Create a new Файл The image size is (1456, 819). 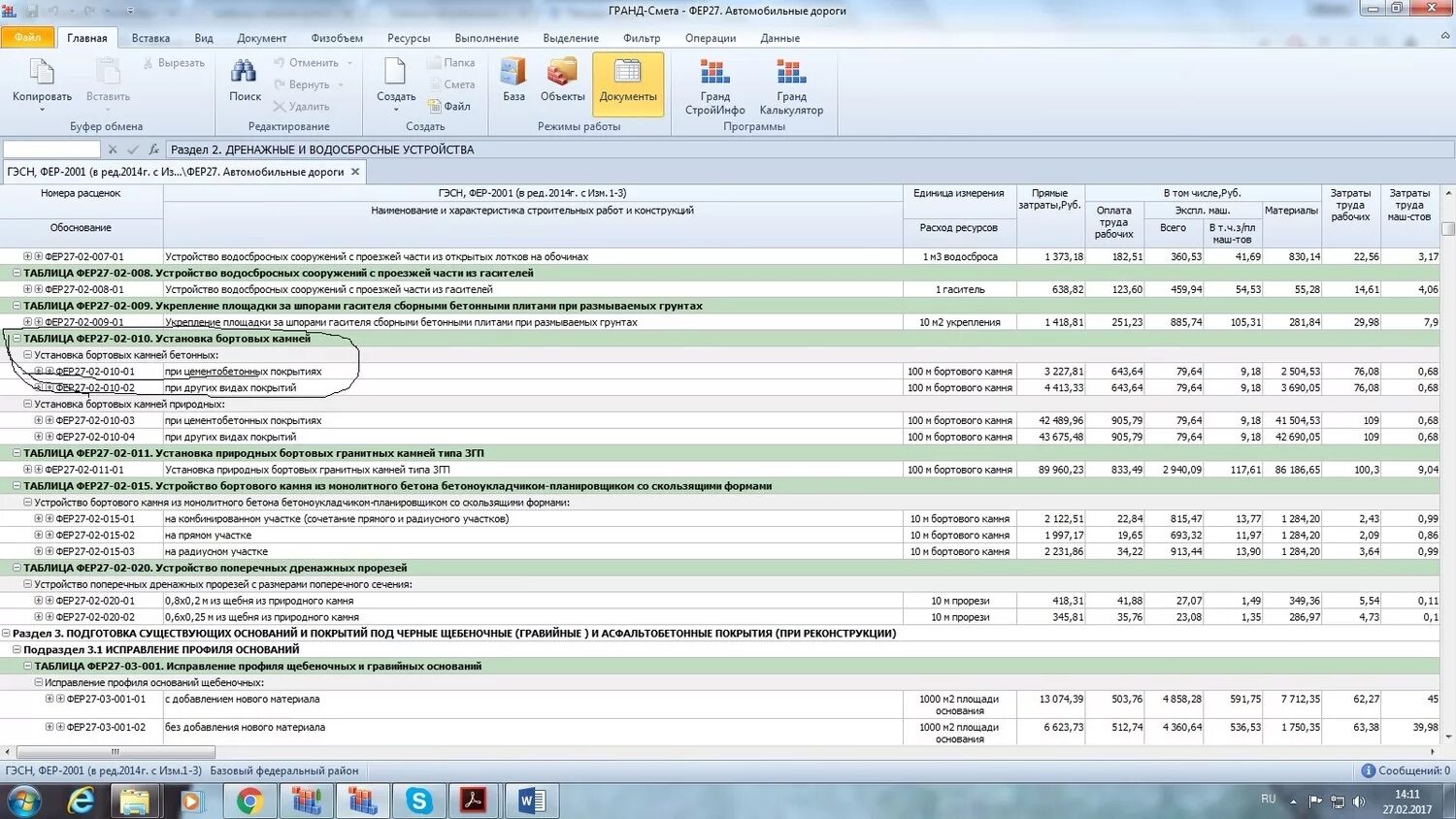pos(449,106)
